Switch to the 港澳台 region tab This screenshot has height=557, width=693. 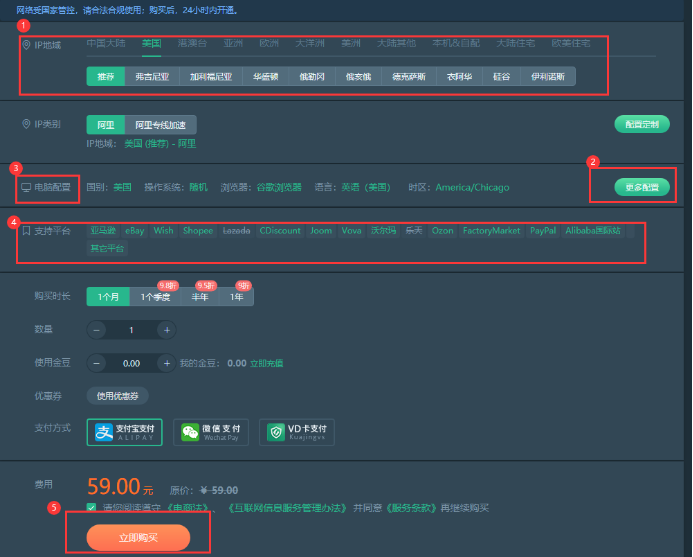(x=192, y=43)
